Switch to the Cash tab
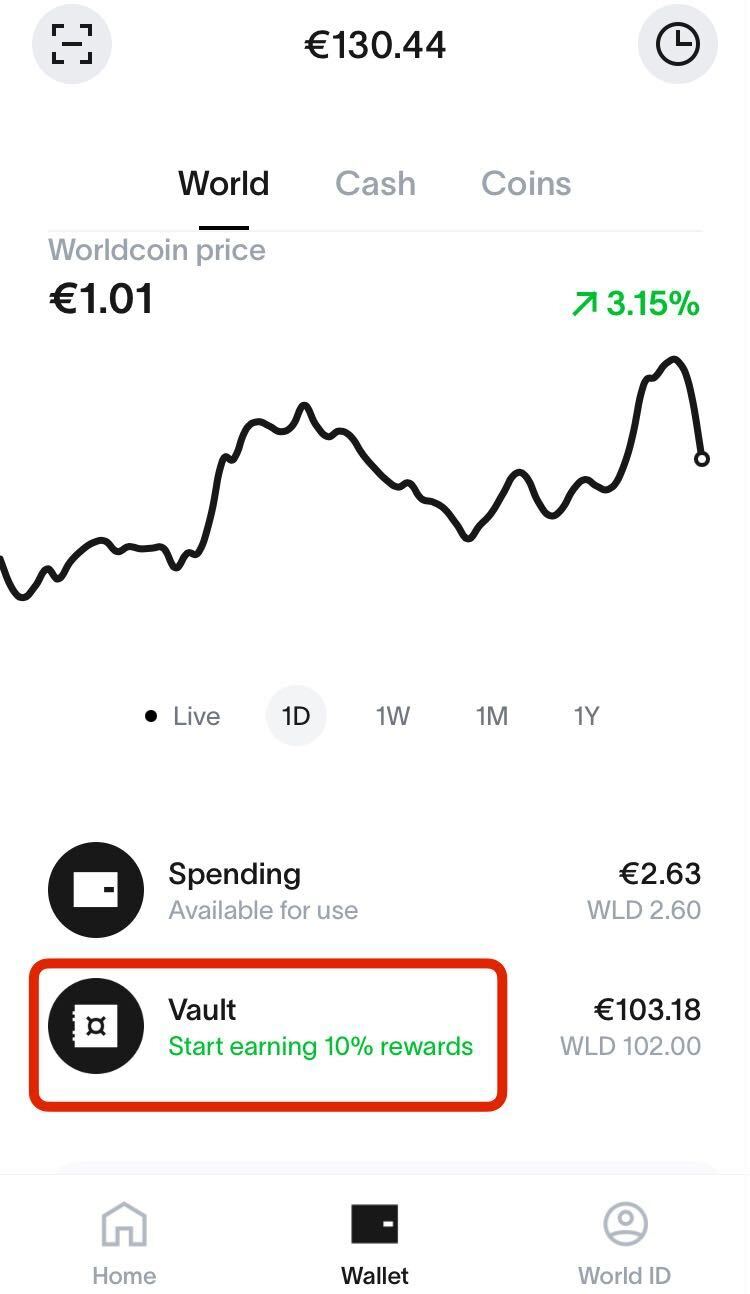This screenshot has height=1294, width=750. (x=375, y=184)
